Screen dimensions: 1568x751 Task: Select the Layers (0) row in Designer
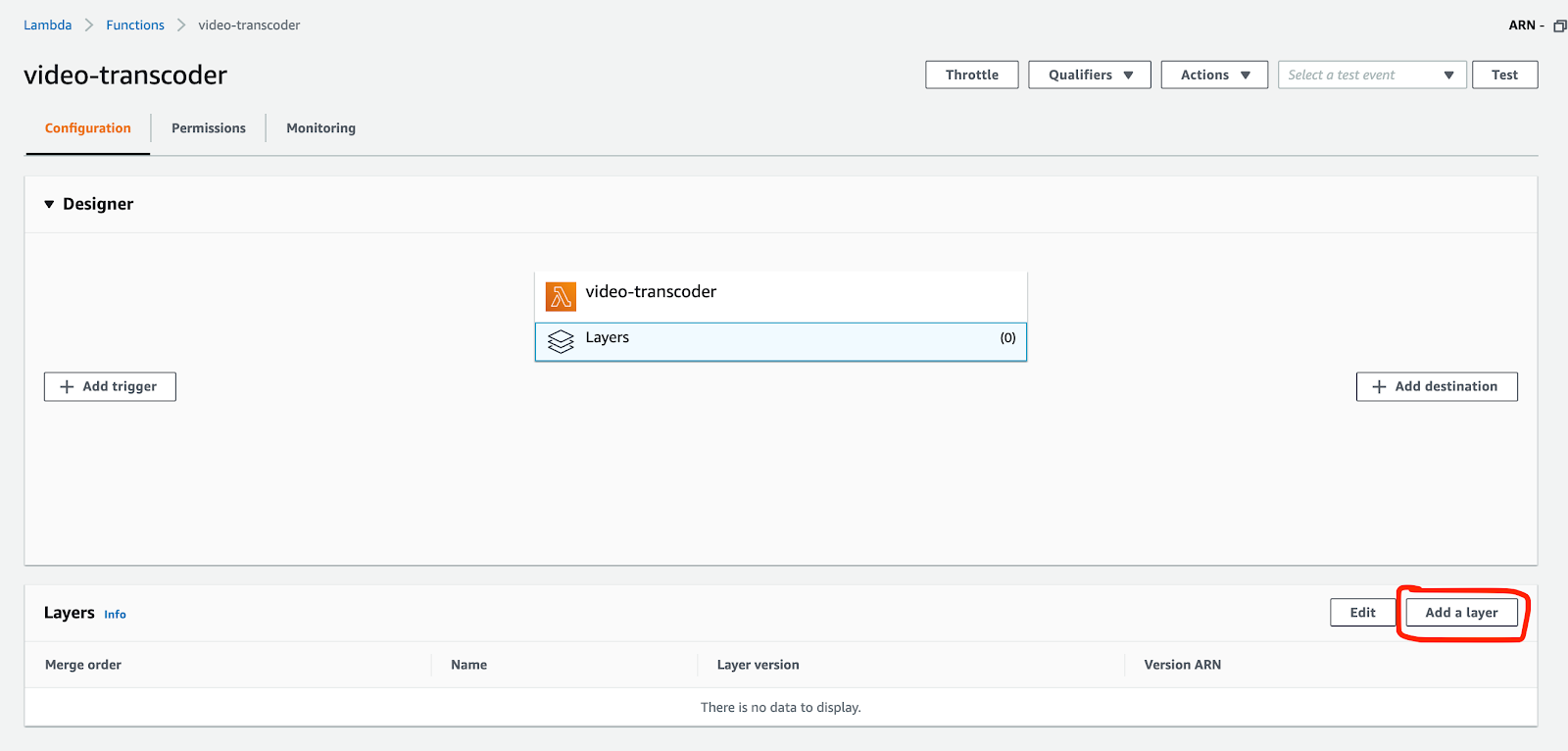click(781, 342)
